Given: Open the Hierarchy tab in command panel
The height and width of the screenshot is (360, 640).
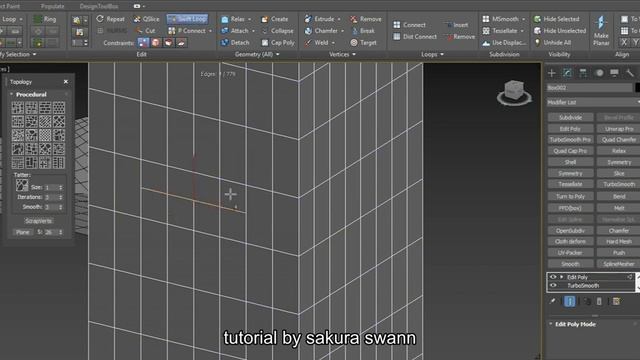Looking at the screenshot, I should pyautogui.click(x=583, y=73).
